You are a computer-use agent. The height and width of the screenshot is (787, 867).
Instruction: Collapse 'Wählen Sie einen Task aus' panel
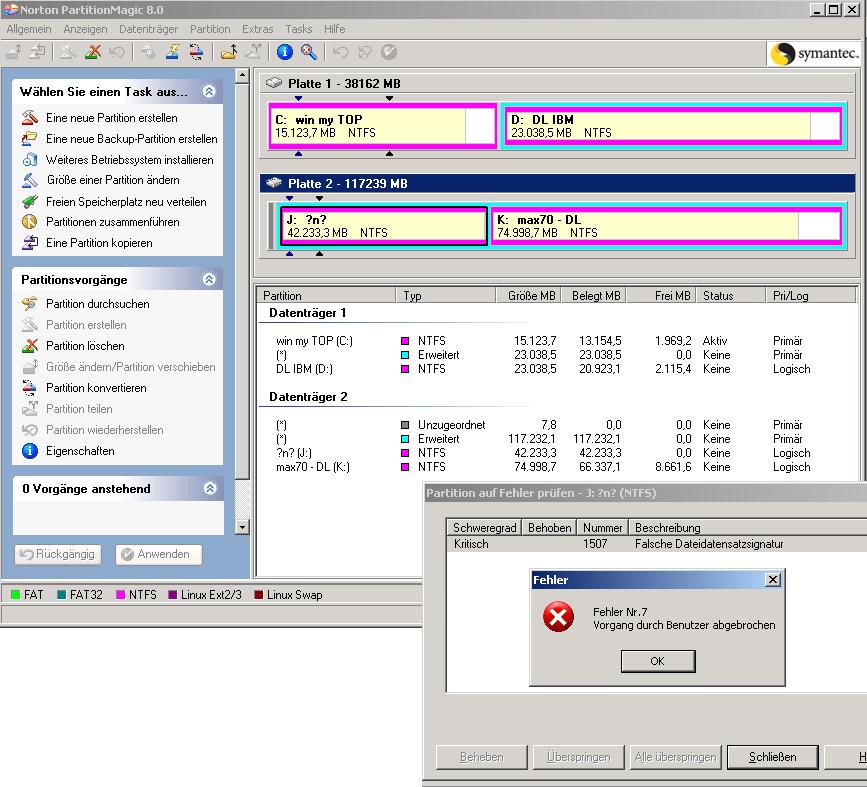point(209,91)
